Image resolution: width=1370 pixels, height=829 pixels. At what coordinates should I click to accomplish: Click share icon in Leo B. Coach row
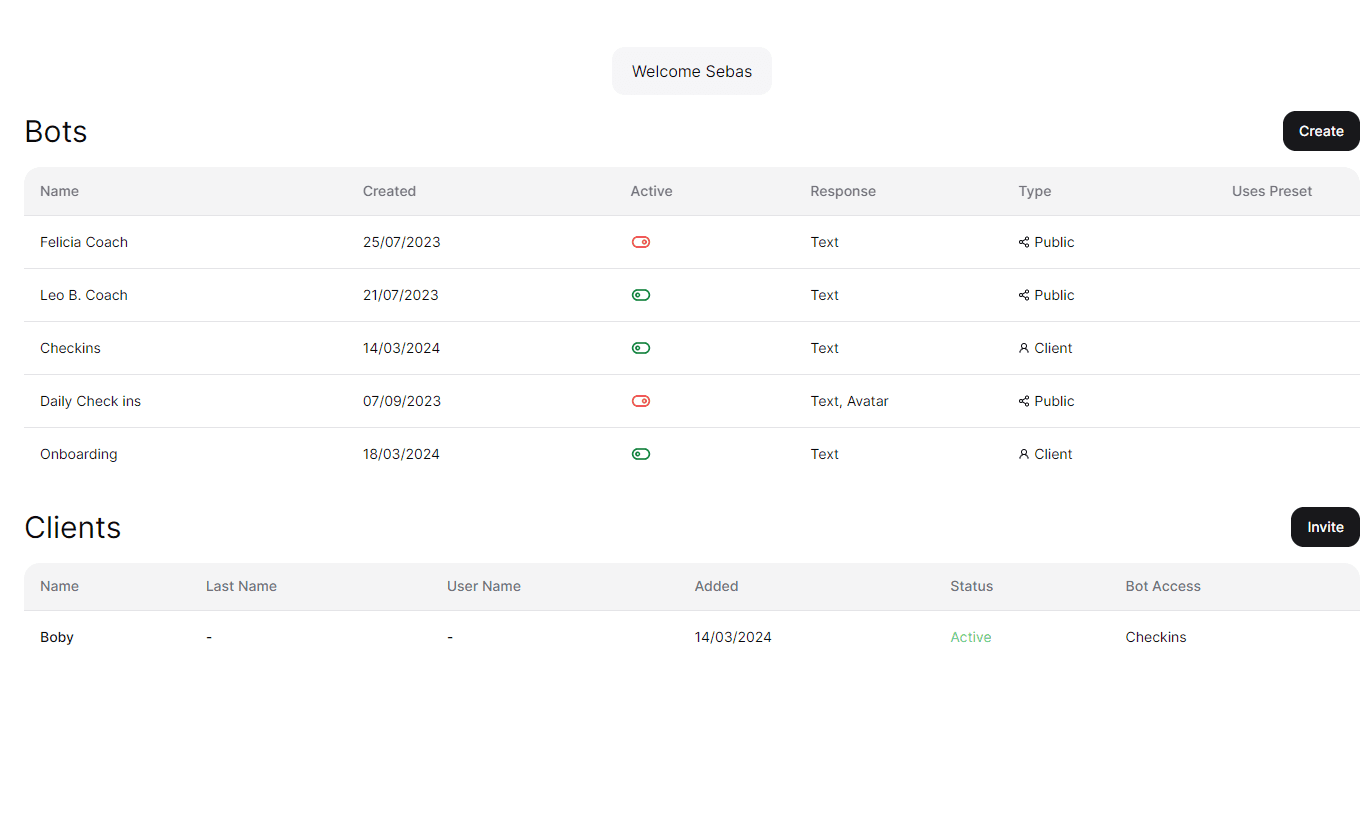1024,295
